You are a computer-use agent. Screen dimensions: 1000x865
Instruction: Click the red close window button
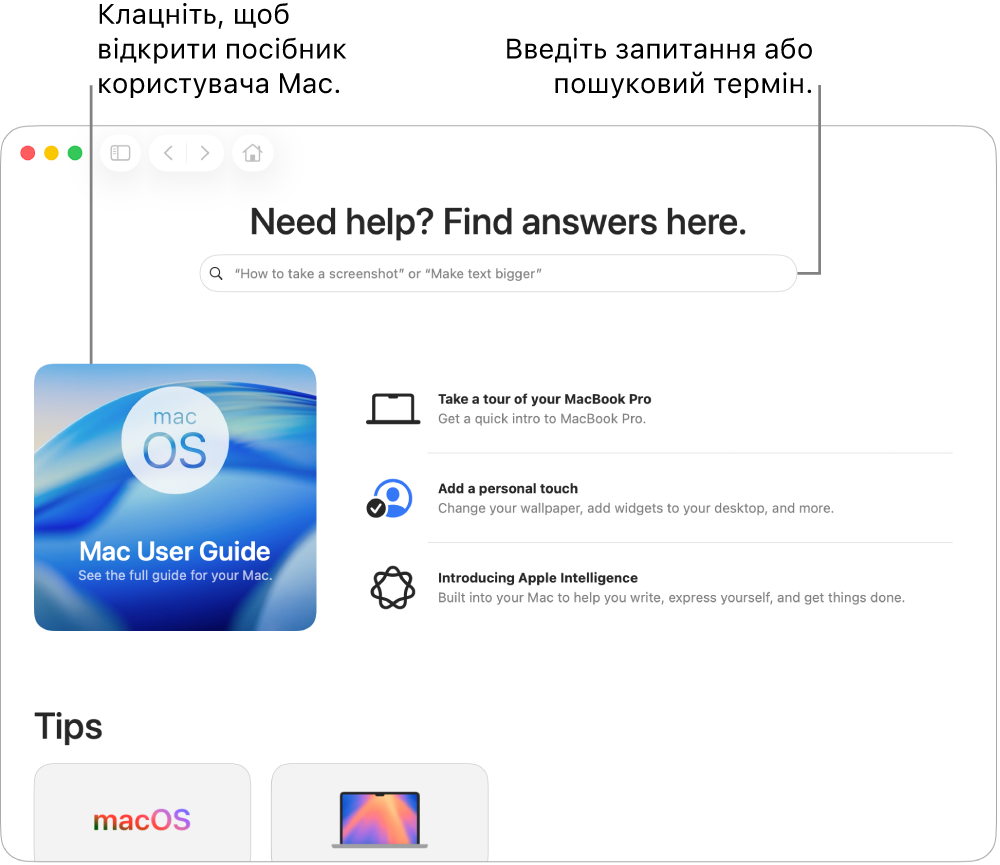click(27, 153)
